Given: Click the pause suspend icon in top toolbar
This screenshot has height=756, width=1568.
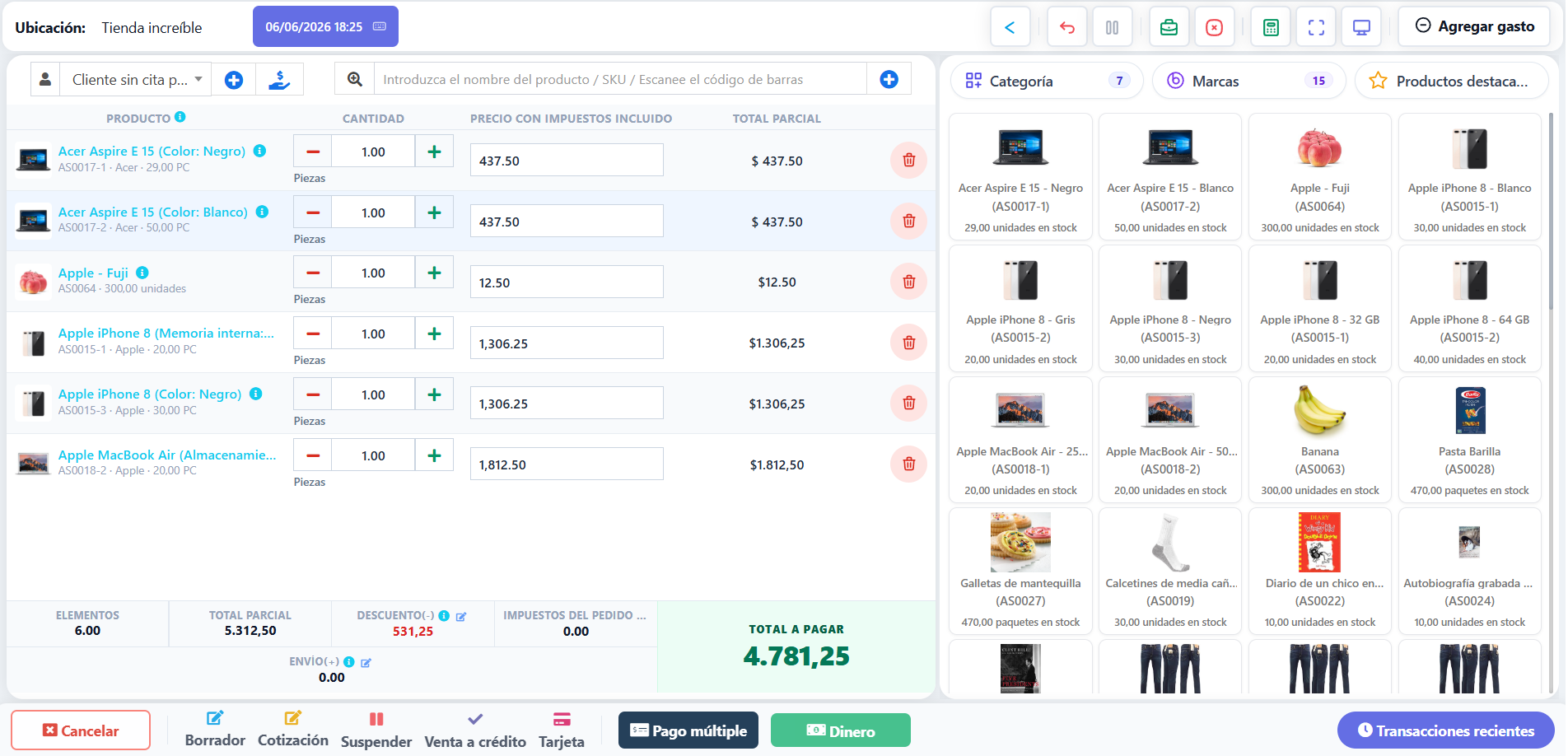Looking at the screenshot, I should click(1112, 27).
